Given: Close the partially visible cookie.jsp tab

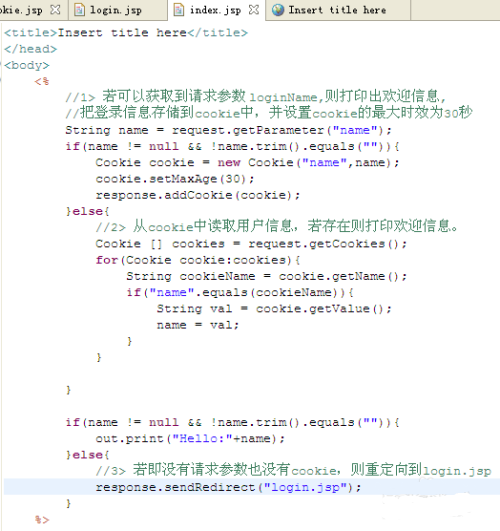Looking at the screenshot, I should point(55,10).
